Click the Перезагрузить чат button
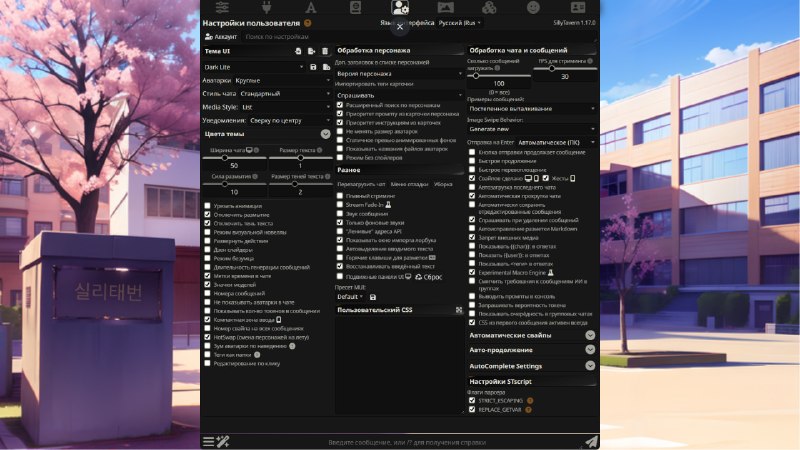800x450 pixels. point(361,184)
